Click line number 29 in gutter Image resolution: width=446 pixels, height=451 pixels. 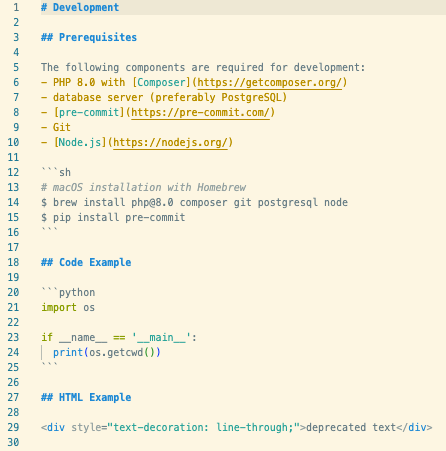[x=13, y=427]
